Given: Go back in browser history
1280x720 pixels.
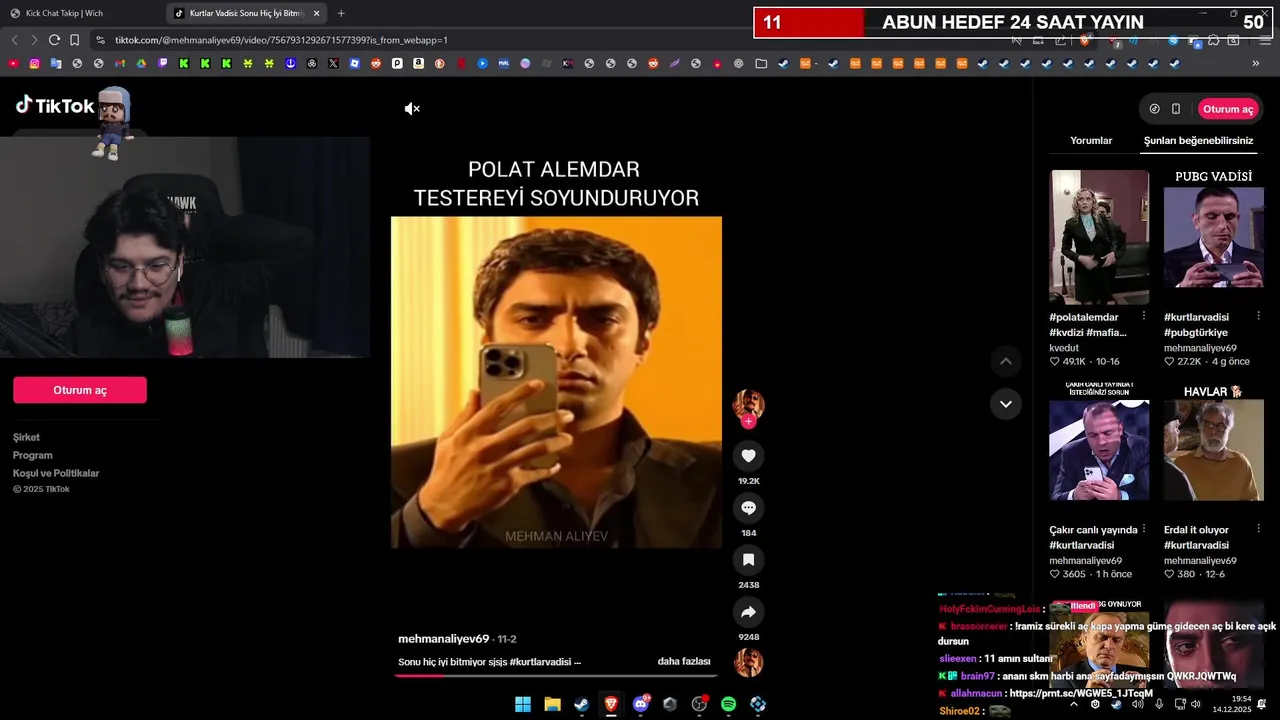Looking at the screenshot, I should click(x=14, y=40).
